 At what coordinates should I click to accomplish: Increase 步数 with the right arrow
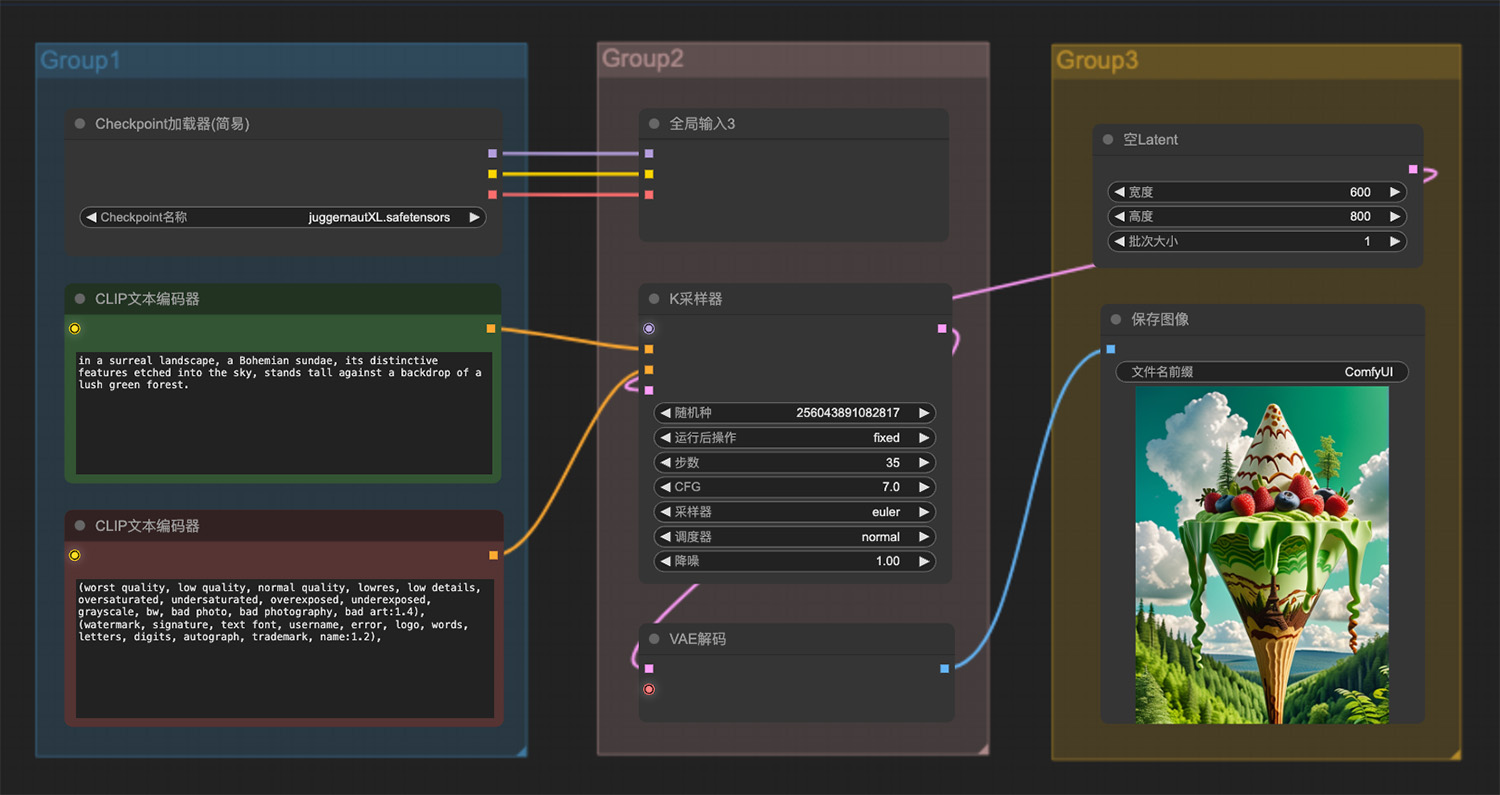tap(924, 463)
